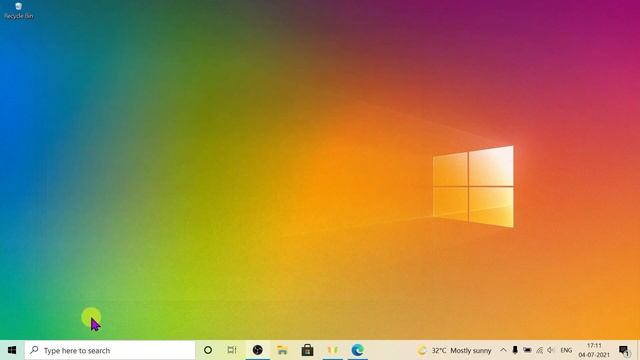
Task: Open the orange-green app icon on the taskbar
Action: (333, 350)
